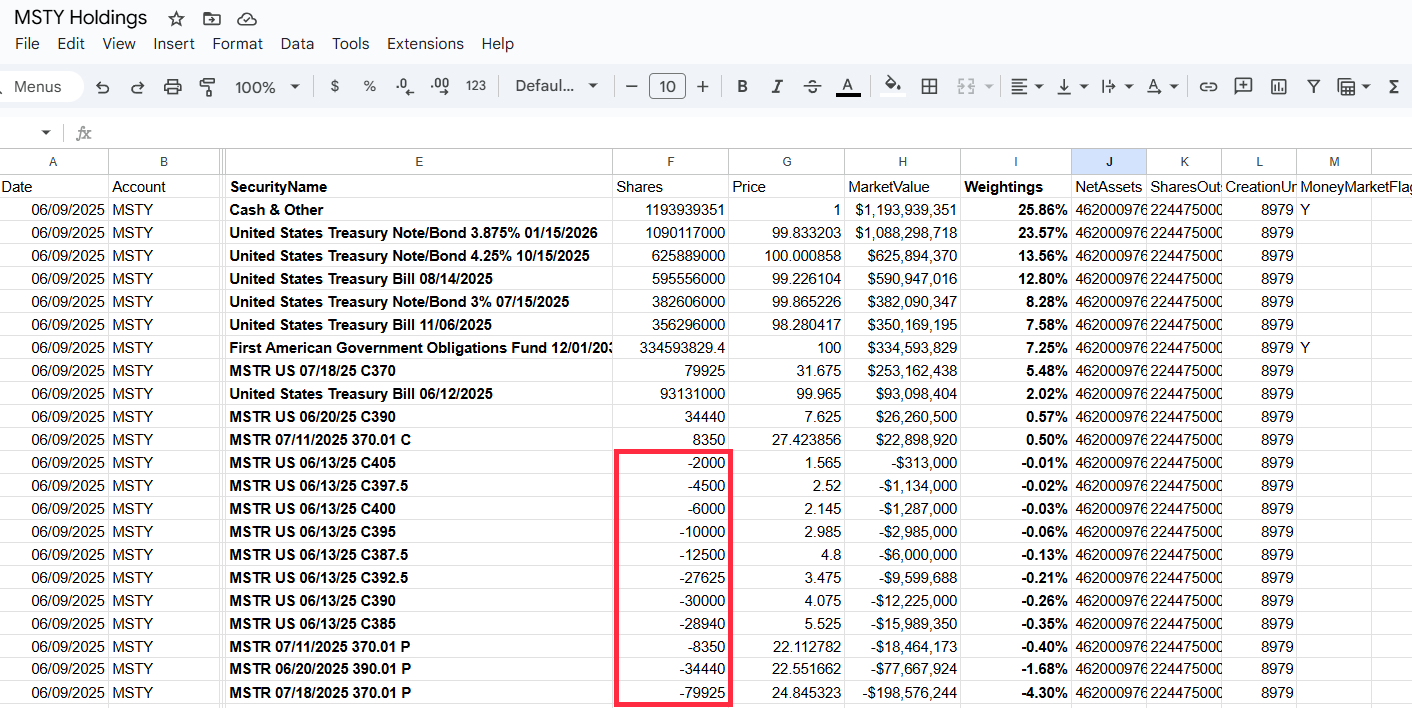Expand the filter views dropdown arrow
The width and height of the screenshot is (1412, 708).
point(1366,87)
